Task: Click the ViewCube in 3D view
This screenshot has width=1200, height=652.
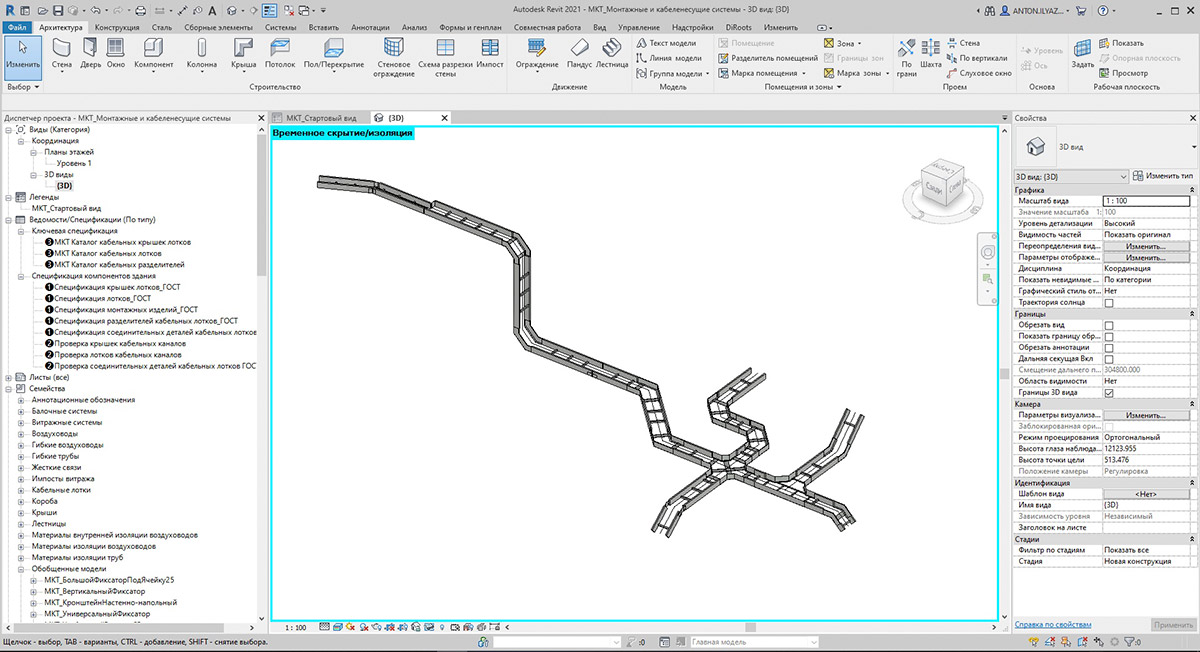Action: (x=939, y=184)
